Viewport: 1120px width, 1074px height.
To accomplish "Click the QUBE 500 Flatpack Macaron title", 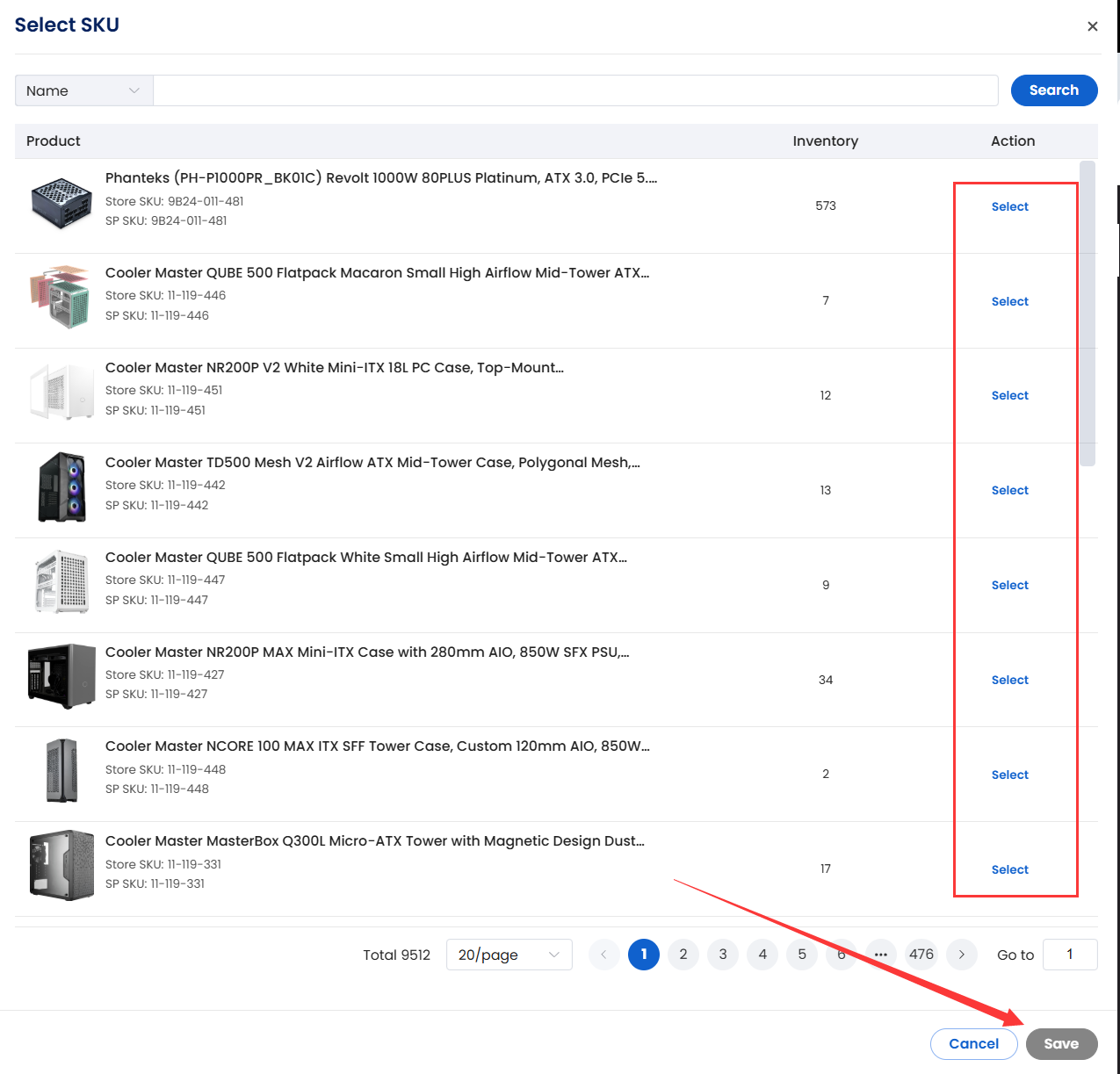I will pyautogui.click(x=378, y=273).
